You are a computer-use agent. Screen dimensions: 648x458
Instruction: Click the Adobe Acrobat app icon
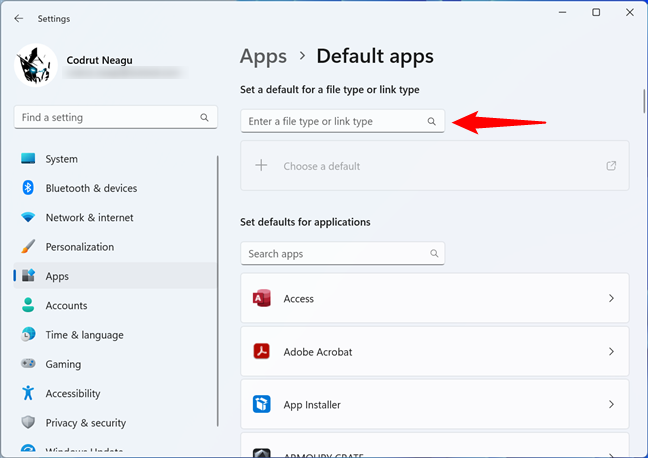263,352
